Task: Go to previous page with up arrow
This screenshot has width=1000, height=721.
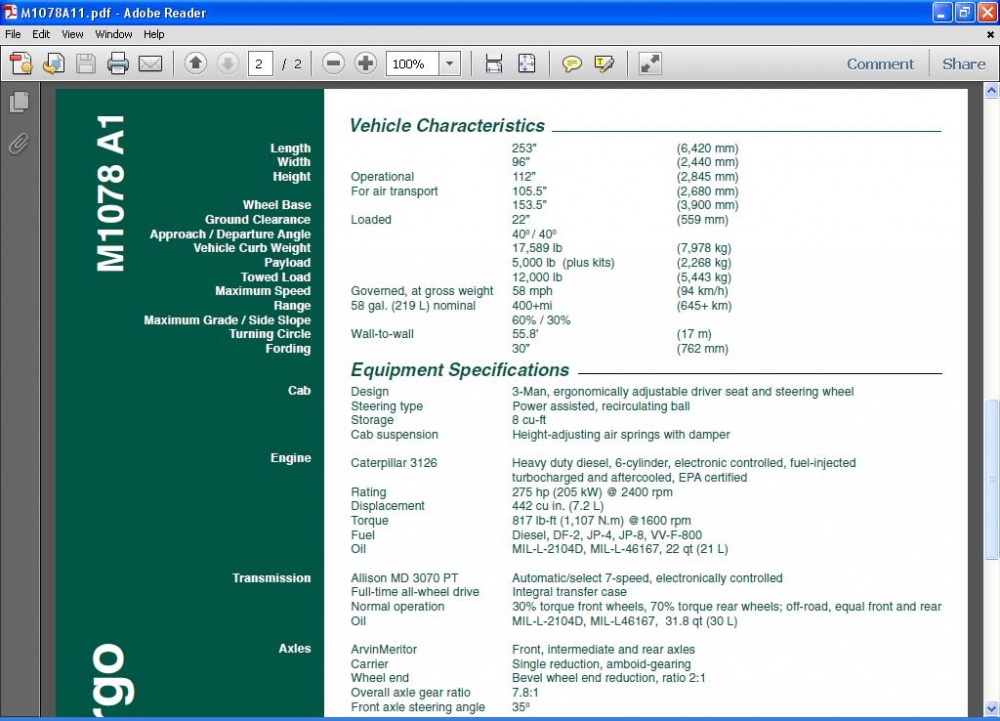Action: pyautogui.click(x=196, y=63)
